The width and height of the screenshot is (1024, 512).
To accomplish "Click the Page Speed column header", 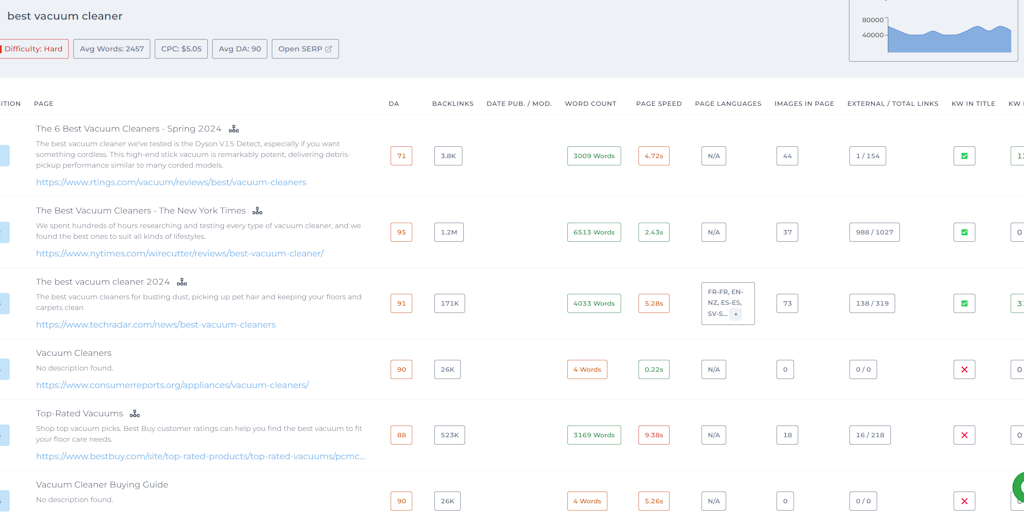I will [658, 104].
